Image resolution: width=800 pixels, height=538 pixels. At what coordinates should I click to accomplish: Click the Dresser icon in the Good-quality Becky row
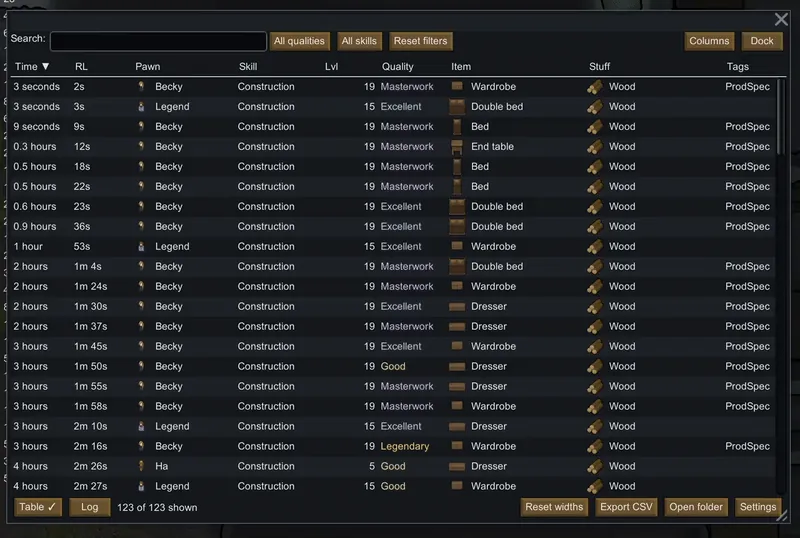pos(457,367)
